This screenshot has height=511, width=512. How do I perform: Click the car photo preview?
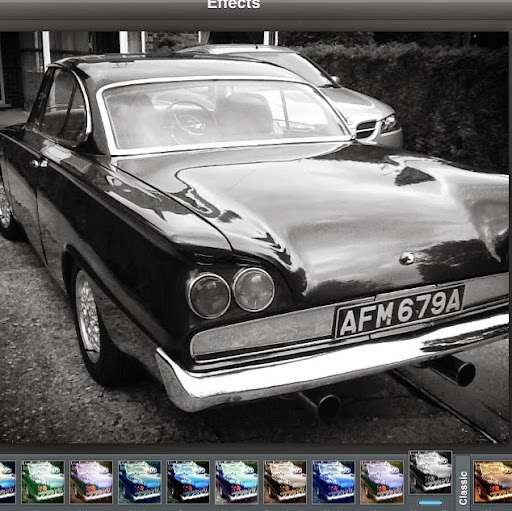254,237
